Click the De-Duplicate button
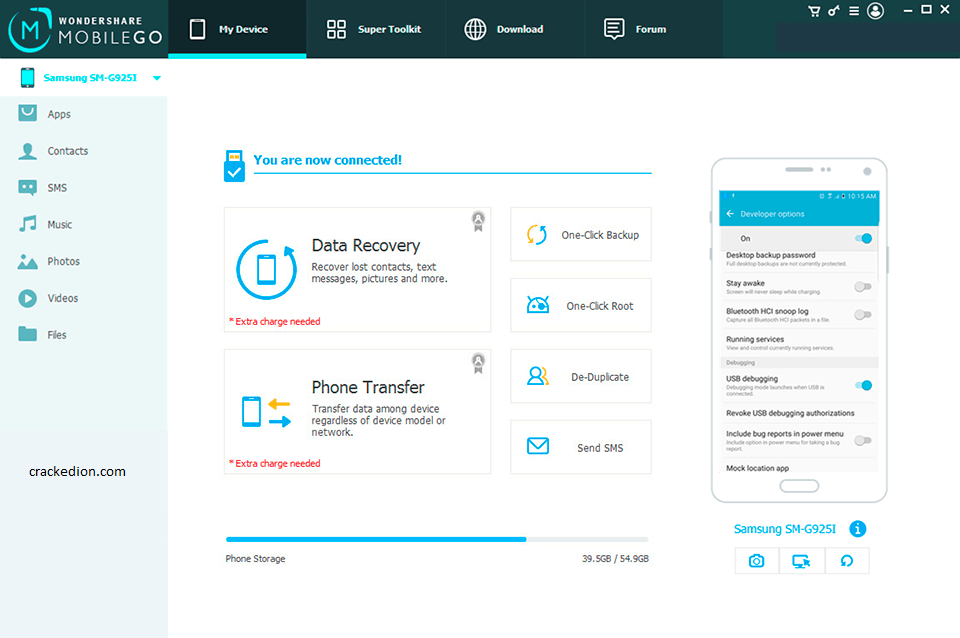 coord(581,377)
